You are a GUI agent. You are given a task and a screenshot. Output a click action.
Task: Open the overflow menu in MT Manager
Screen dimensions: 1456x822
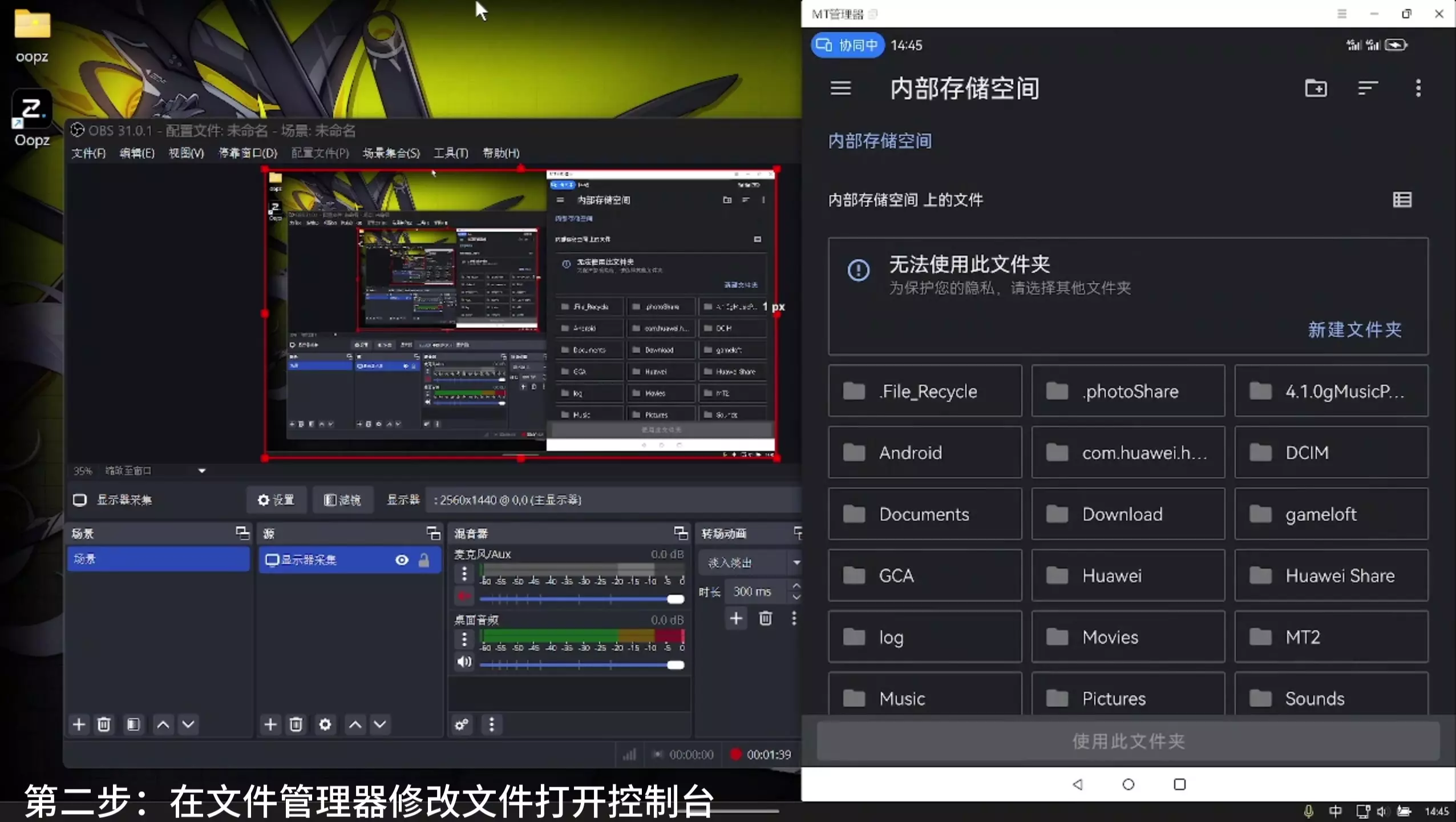[1418, 88]
